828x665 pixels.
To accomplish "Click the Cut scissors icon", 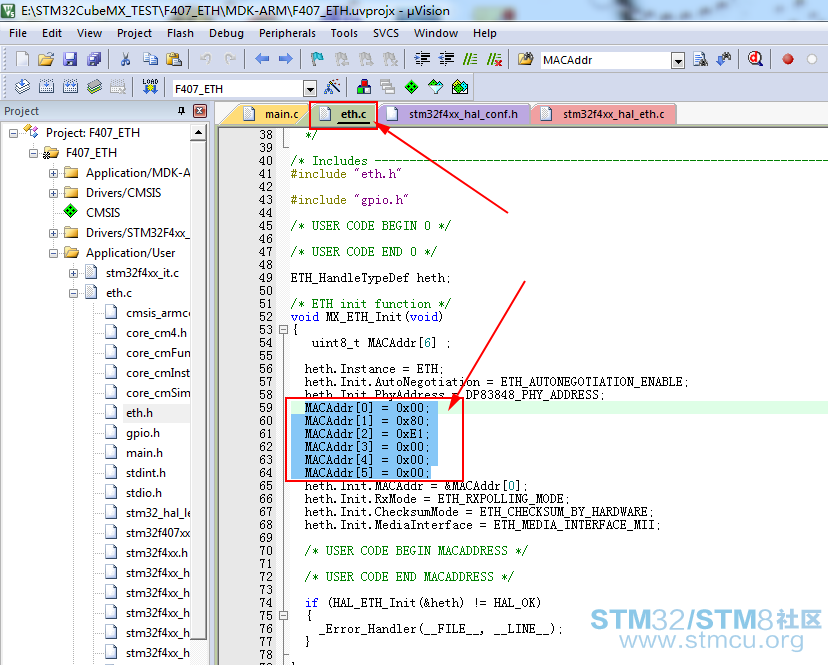I will click(125, 59).
